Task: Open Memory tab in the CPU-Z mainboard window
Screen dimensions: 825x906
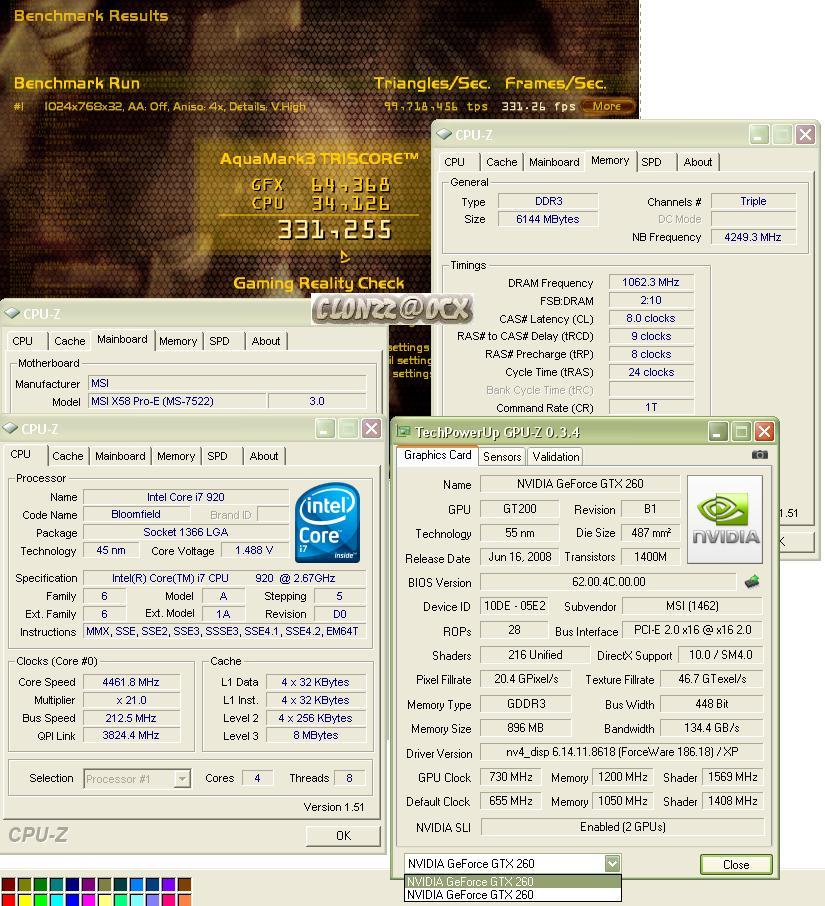Action: coord(178,341)
